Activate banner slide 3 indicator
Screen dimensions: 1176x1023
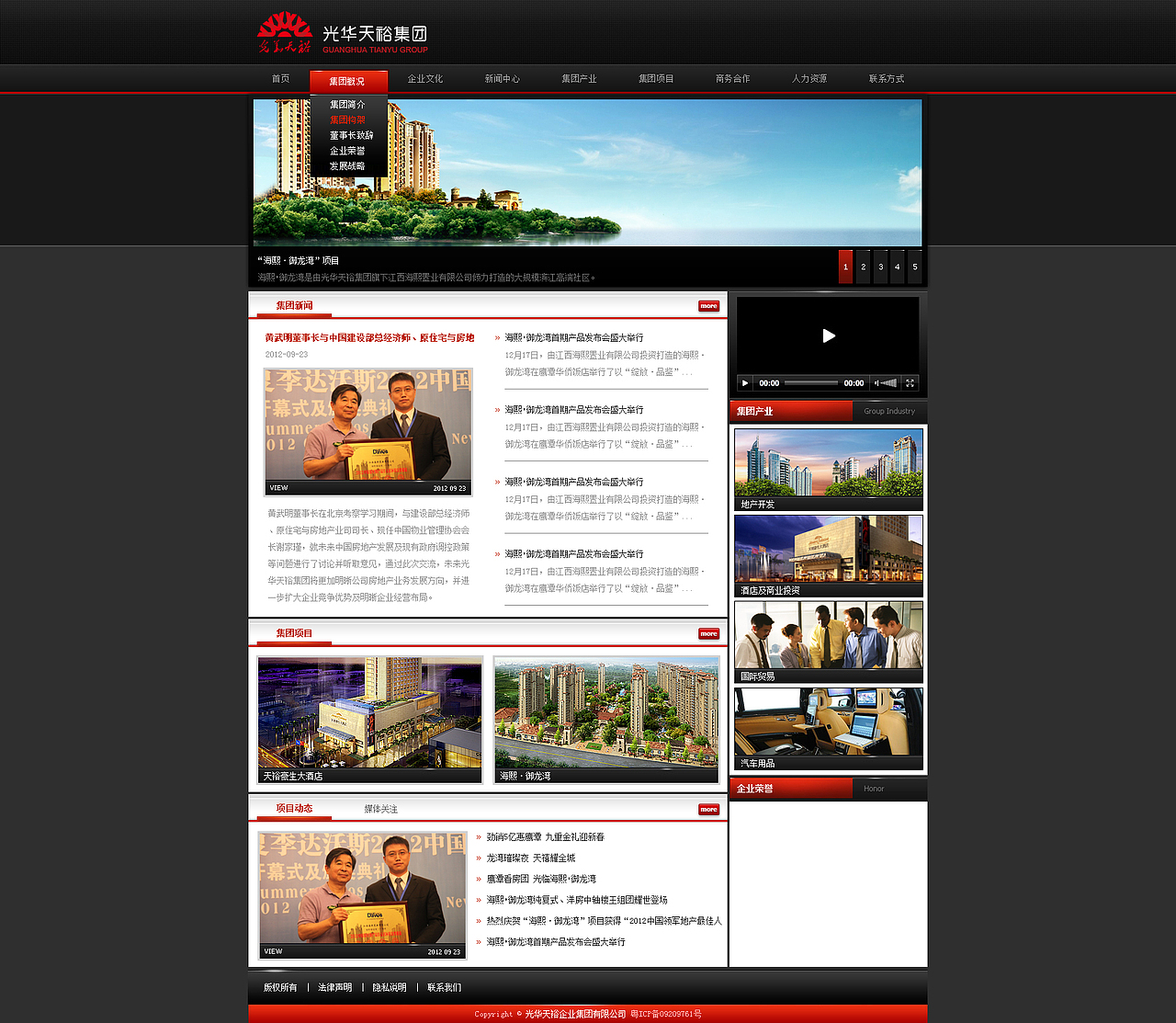click(880, 267)
